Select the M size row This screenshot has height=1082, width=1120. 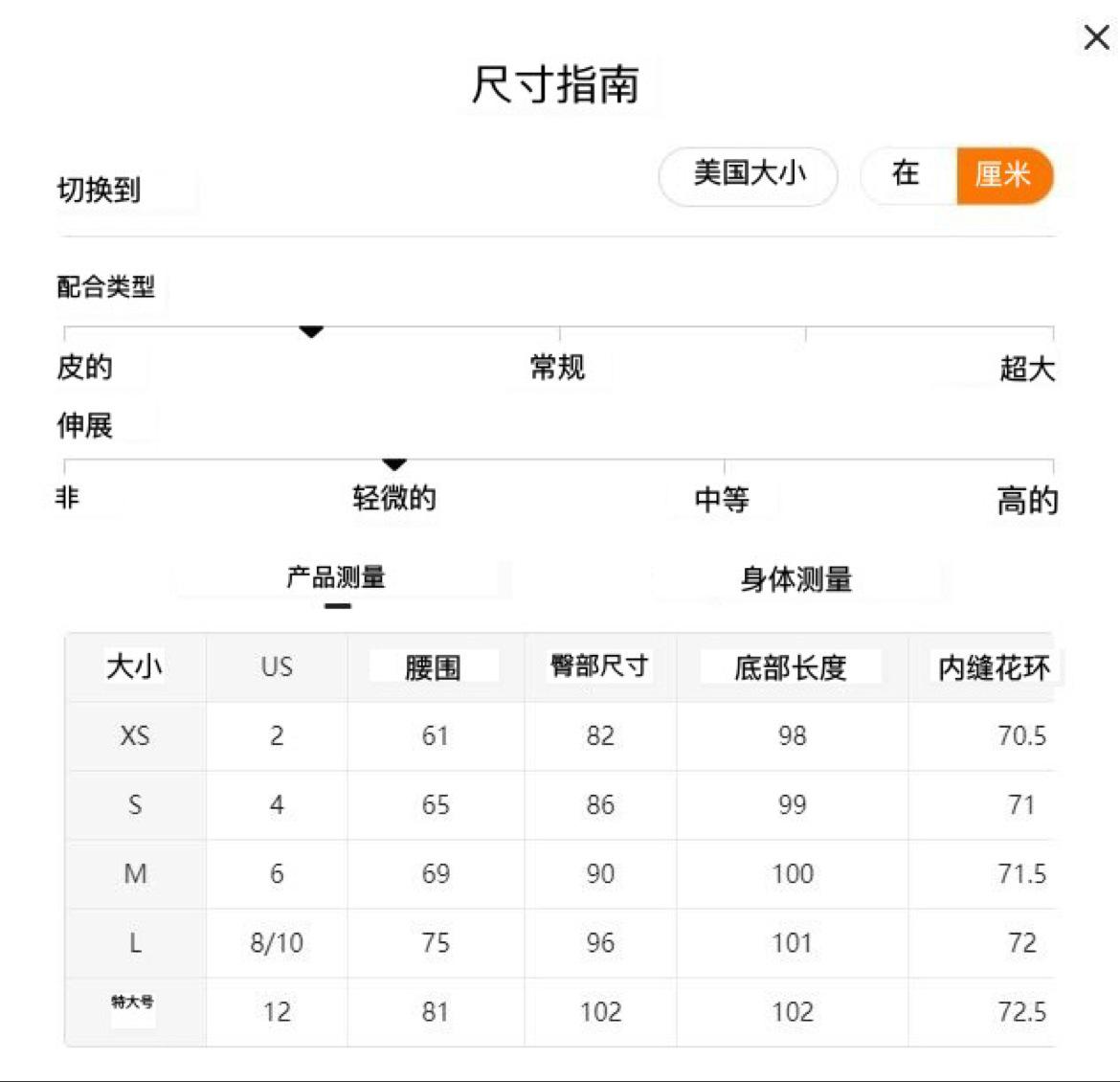coord(135,873)
